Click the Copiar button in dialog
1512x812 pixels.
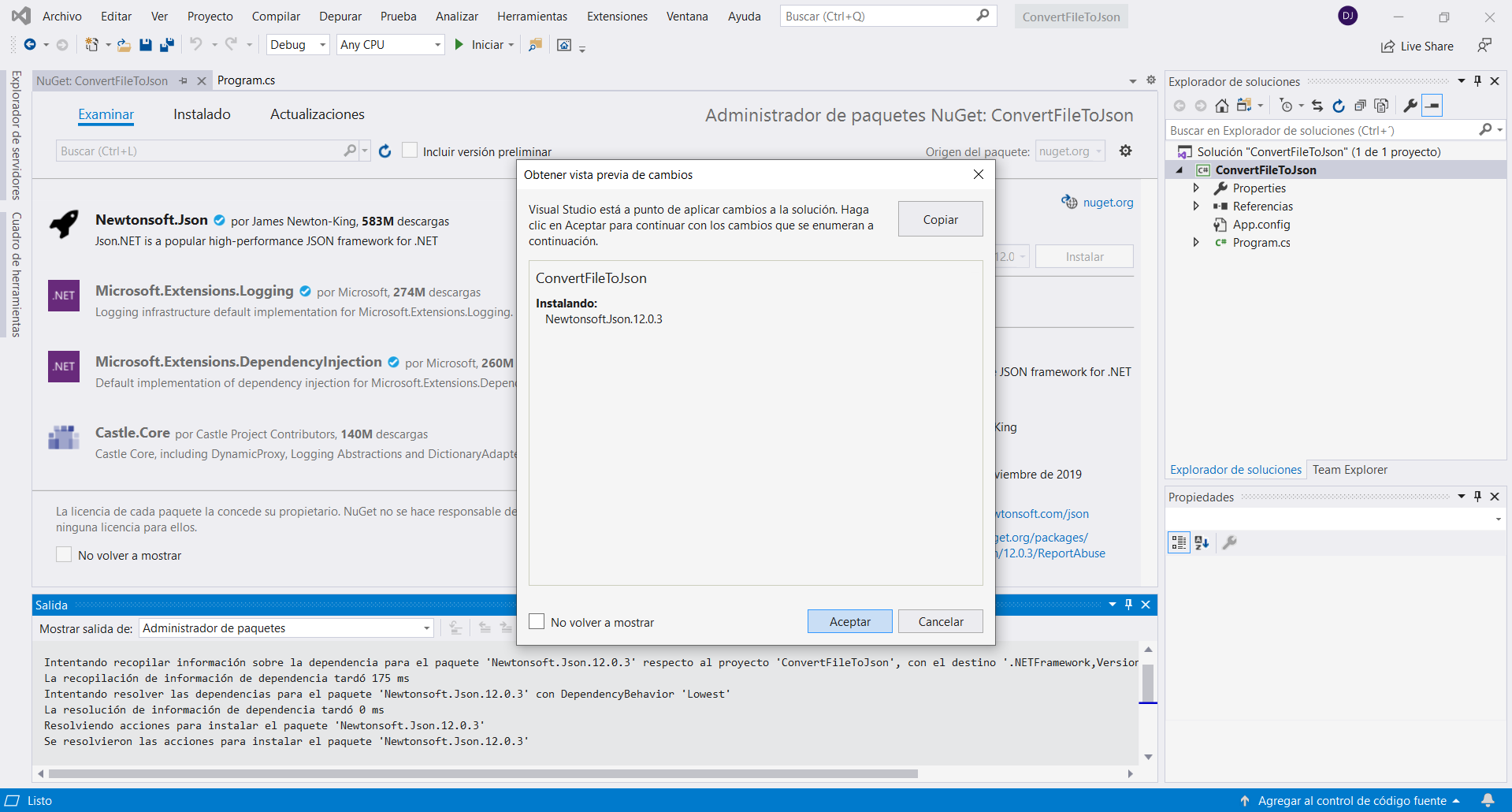tap(940, 219)
